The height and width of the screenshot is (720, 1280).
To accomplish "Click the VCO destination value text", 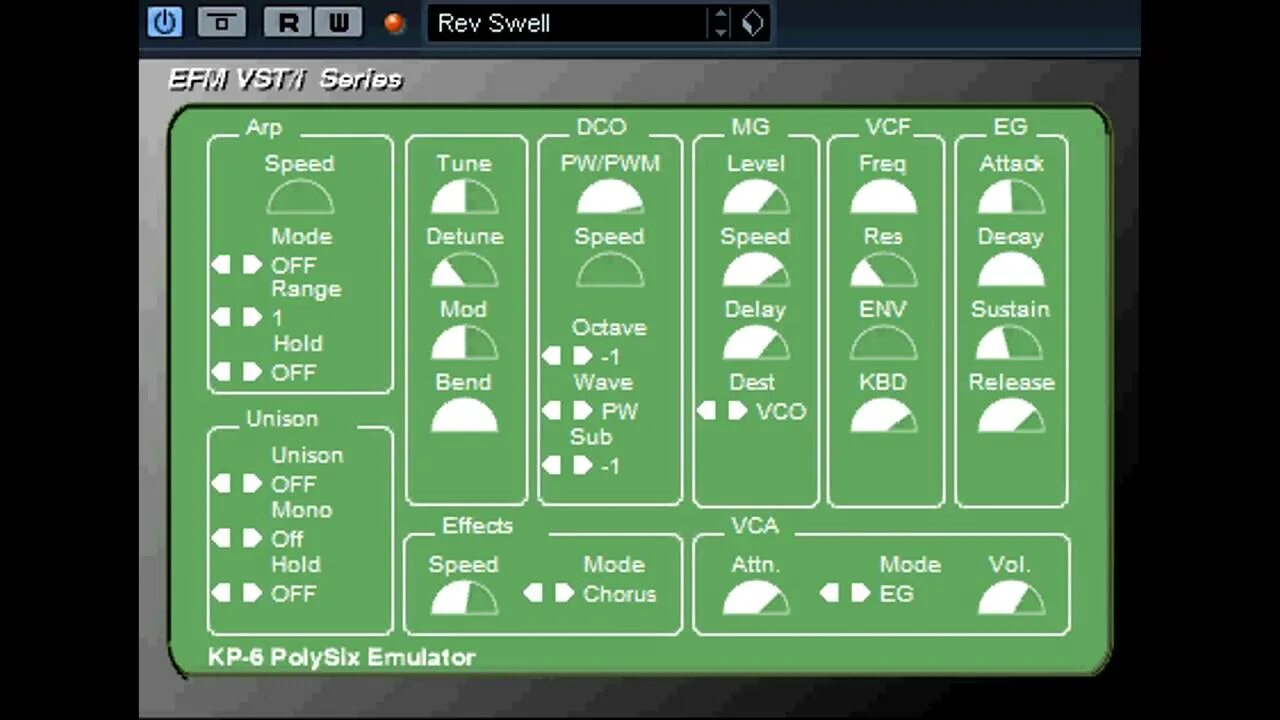I will click(x=781, y=411).
